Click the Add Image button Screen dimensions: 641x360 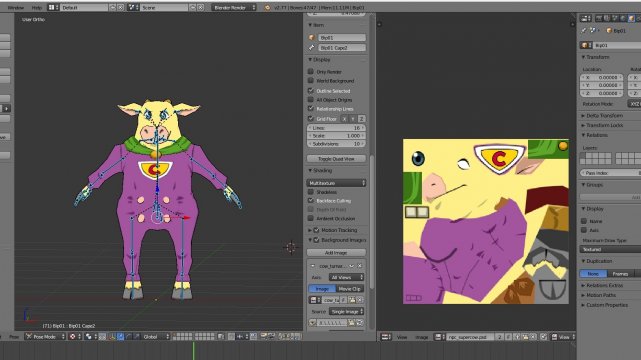point(336,253)
